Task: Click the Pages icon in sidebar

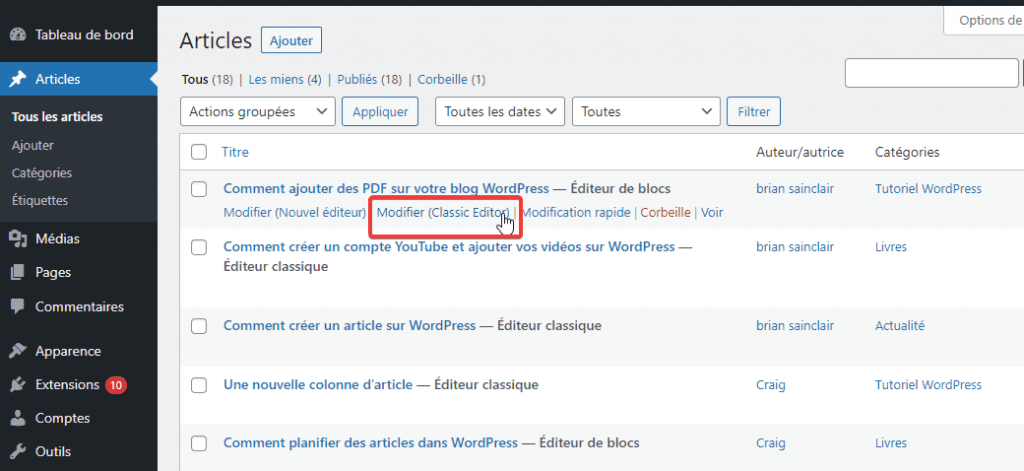Action: coord(18,272)
